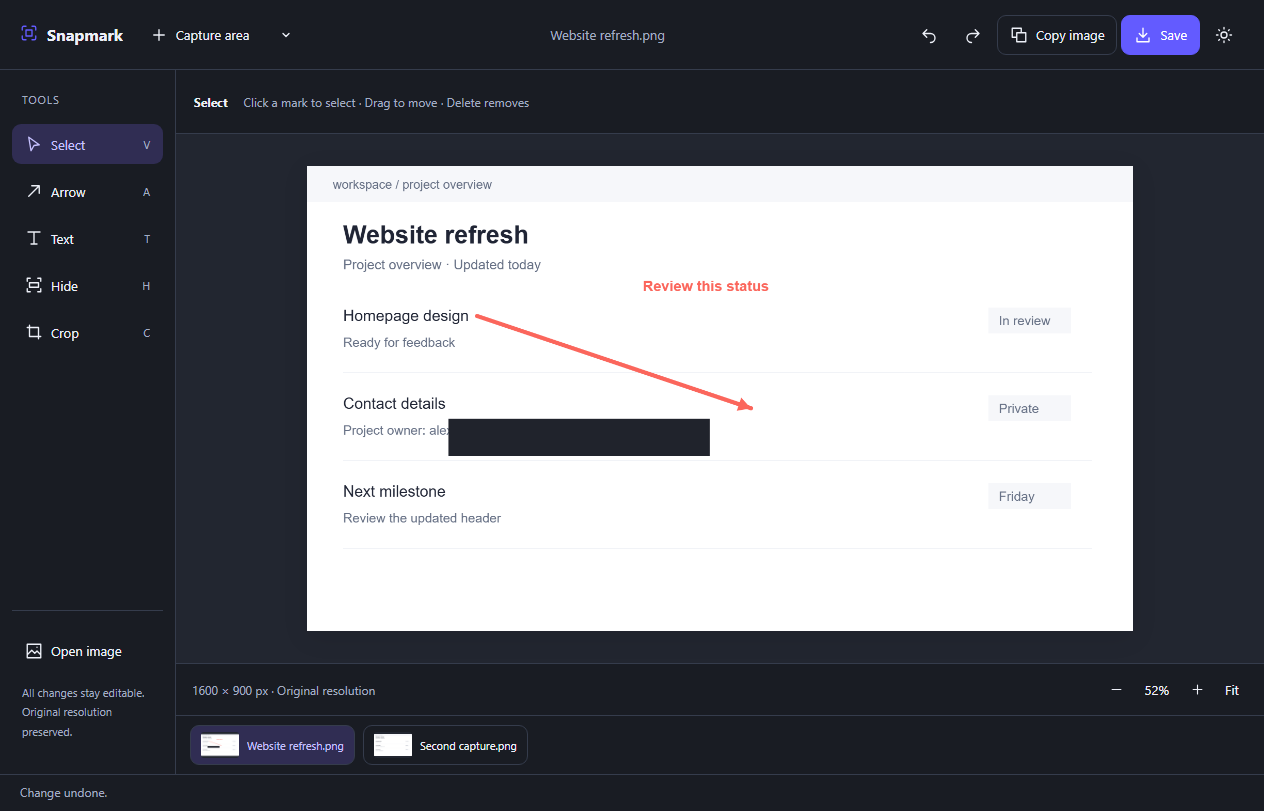
Task: Click the Website refresh.png thumbnail image
Action: coord(220,745)
